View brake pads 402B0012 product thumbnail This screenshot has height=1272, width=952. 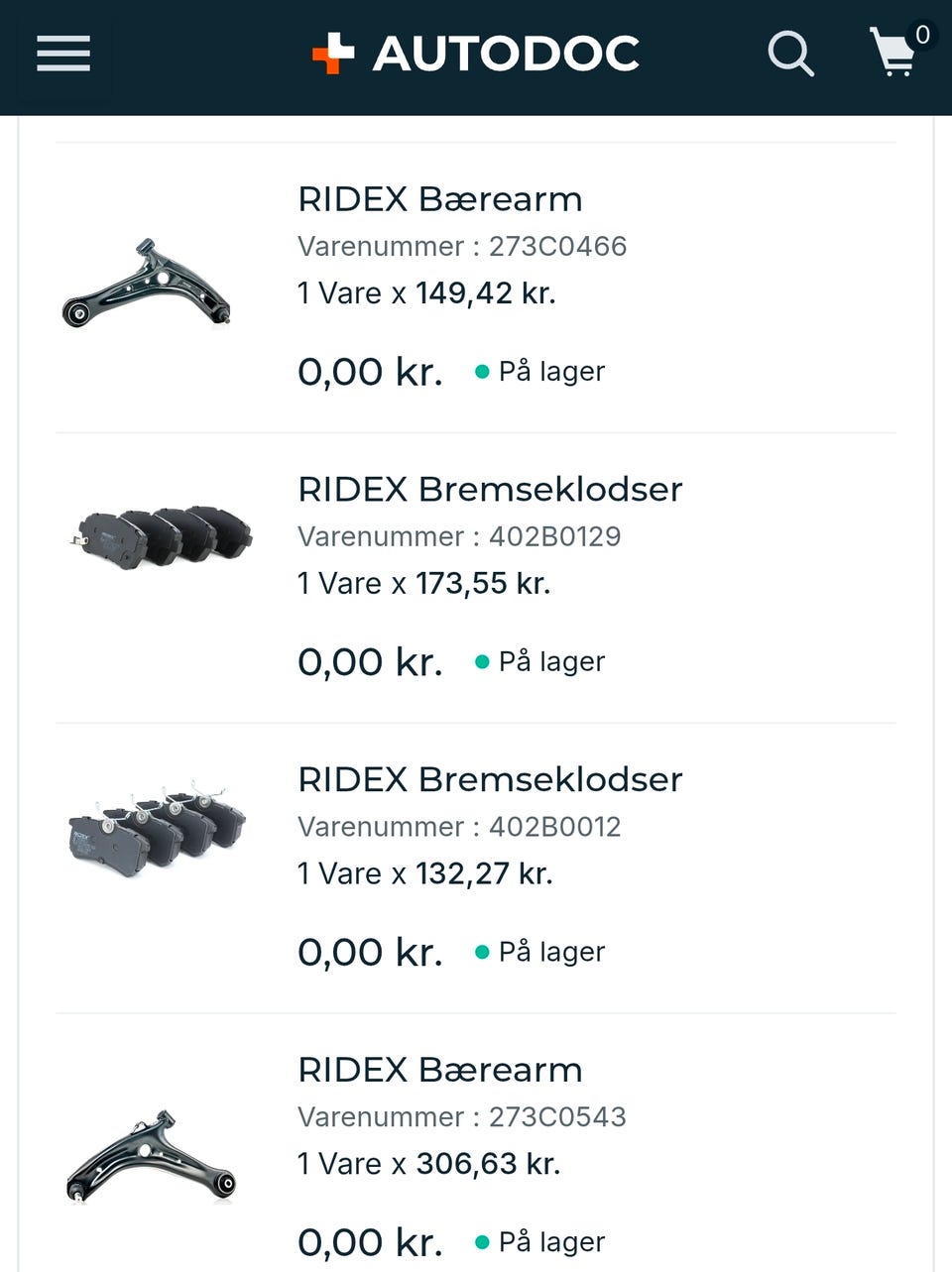coord(158,825)
